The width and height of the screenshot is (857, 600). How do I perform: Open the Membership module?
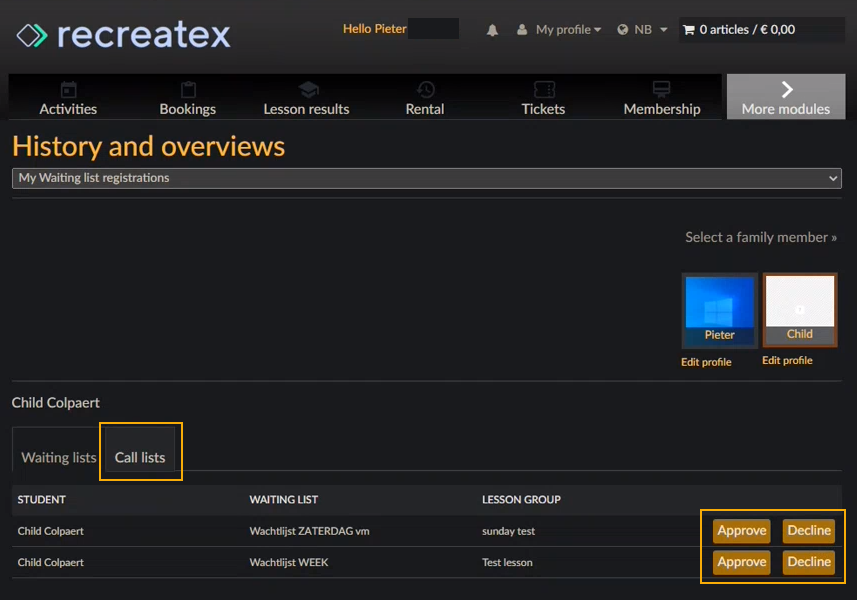662,99
